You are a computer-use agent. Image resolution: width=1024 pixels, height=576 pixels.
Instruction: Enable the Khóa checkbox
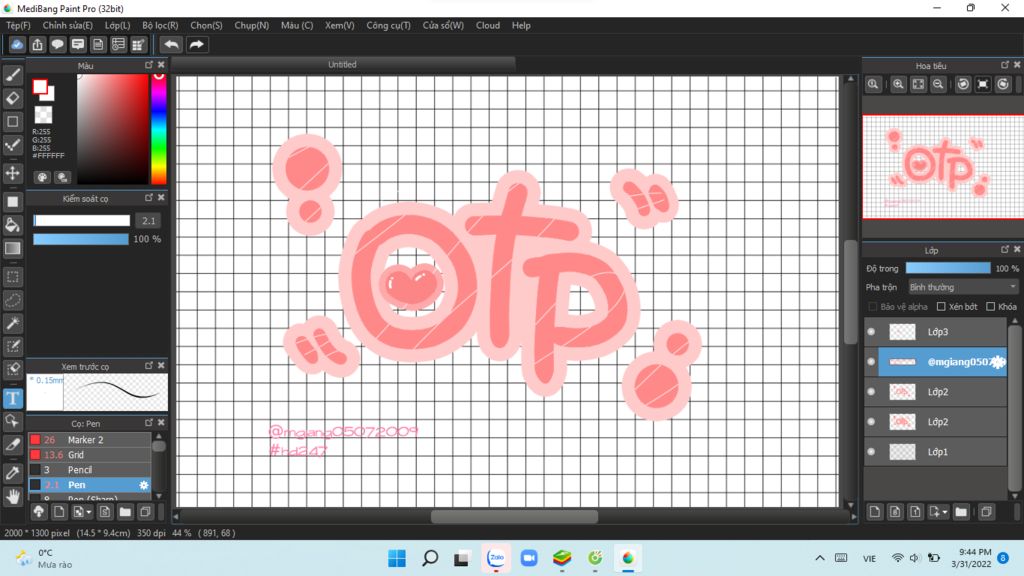point(991,306)
